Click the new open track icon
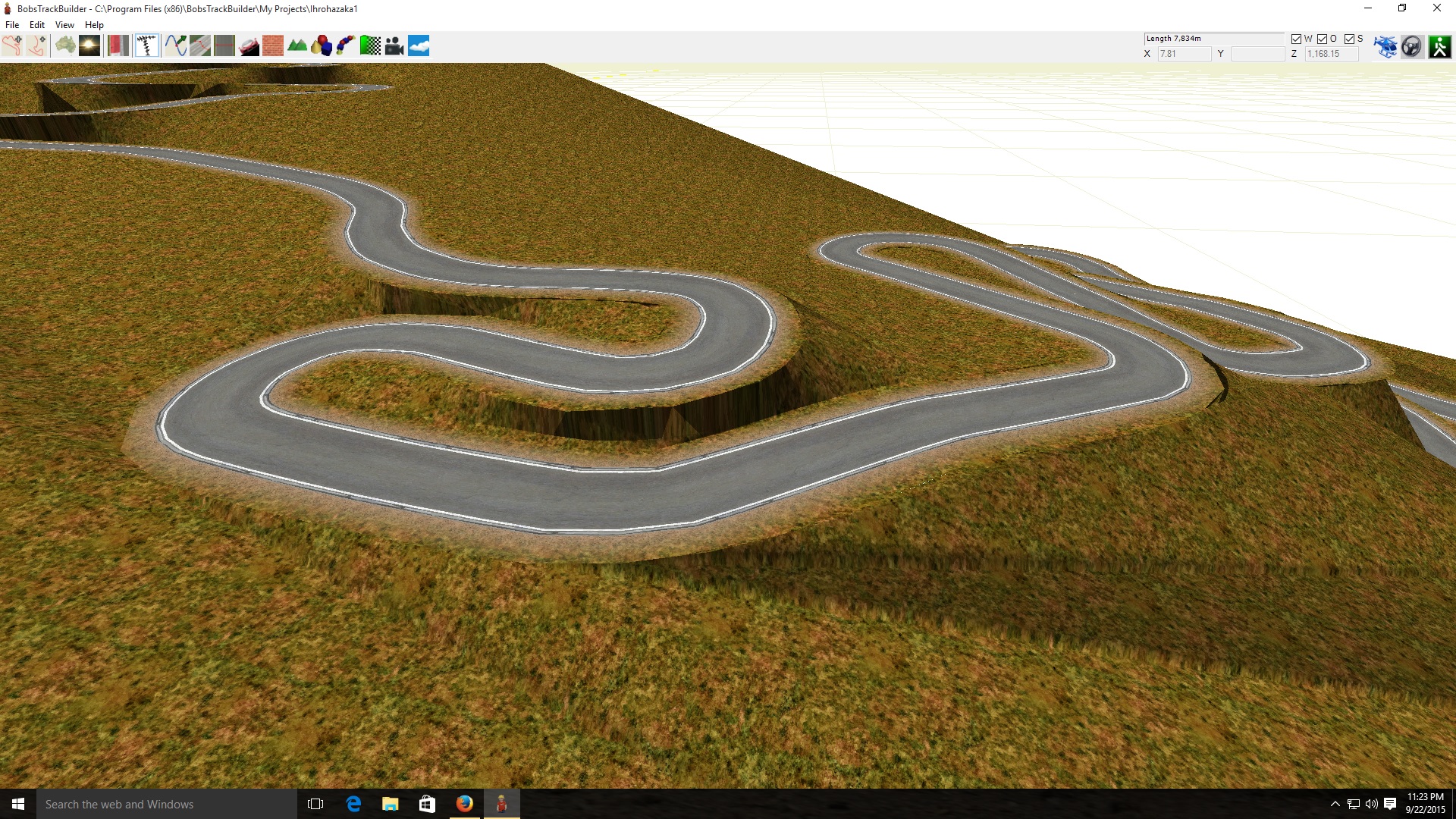The image size is (1456, 819). [x=36, y=45]
